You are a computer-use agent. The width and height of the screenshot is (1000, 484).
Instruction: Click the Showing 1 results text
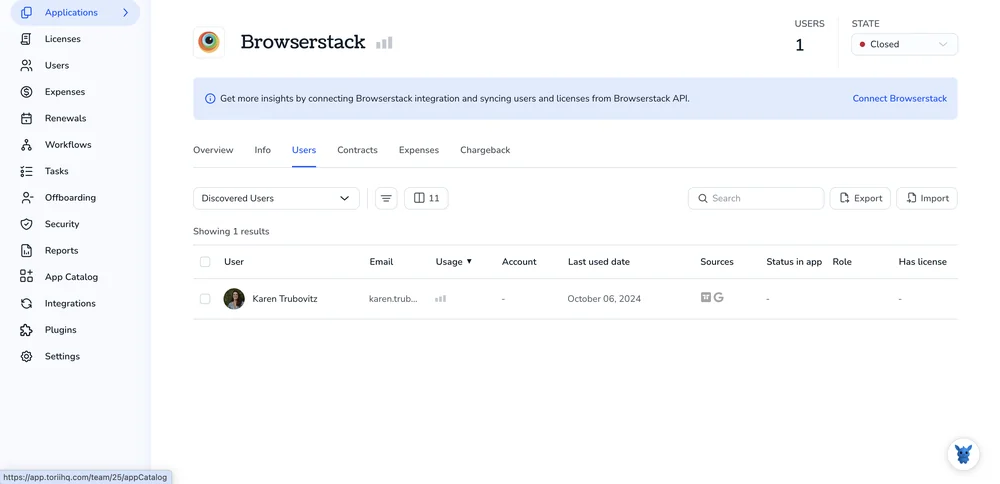pos(232,231)
